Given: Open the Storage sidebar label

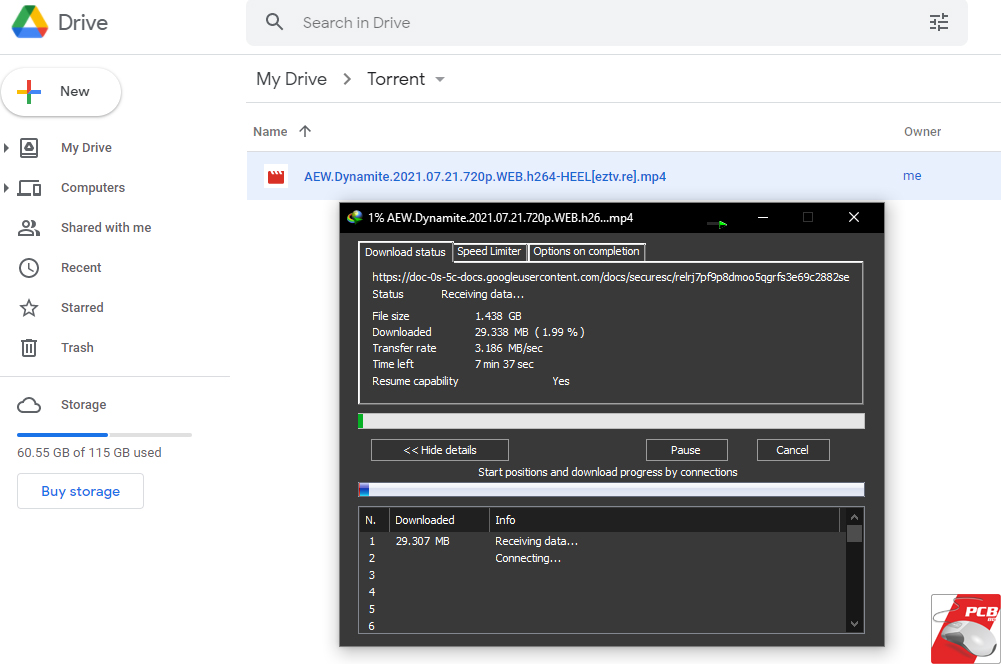Looking at the screenshot, I should [84, 405].
